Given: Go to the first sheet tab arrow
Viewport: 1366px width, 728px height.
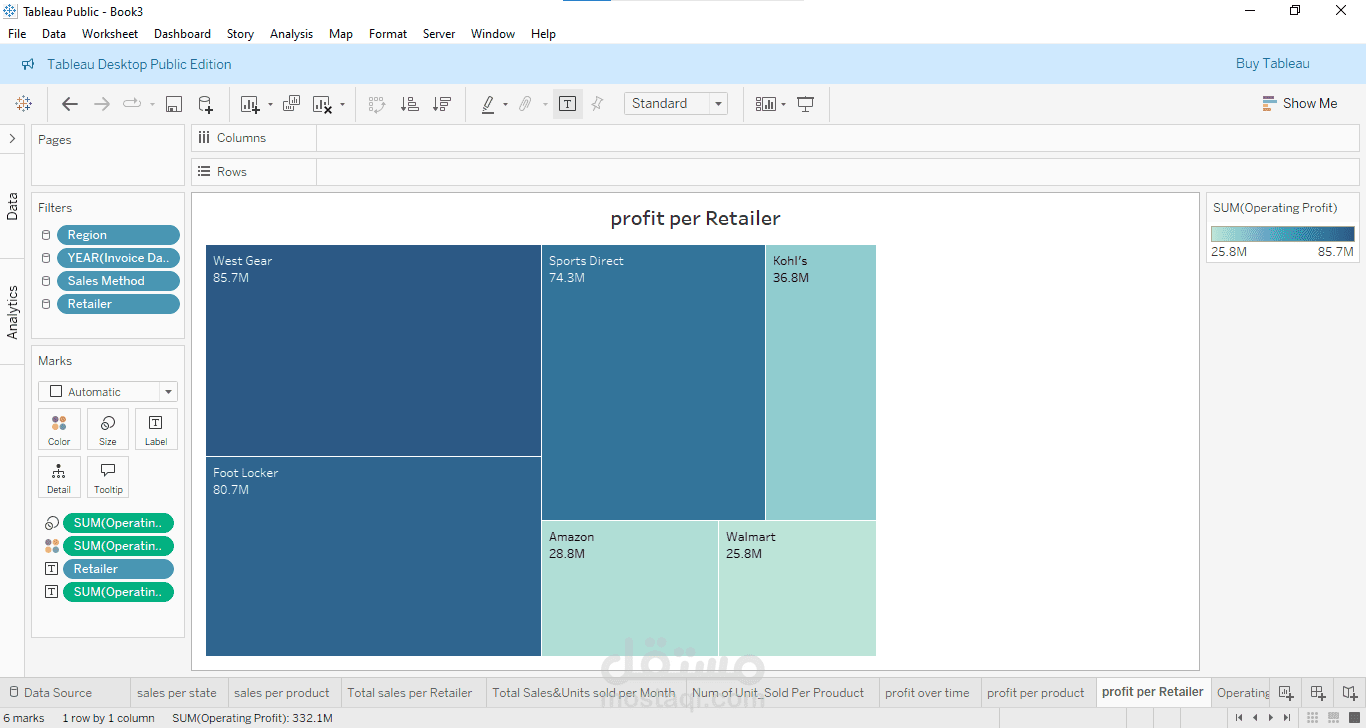Looking at the screenshot, I should 1240,718.
